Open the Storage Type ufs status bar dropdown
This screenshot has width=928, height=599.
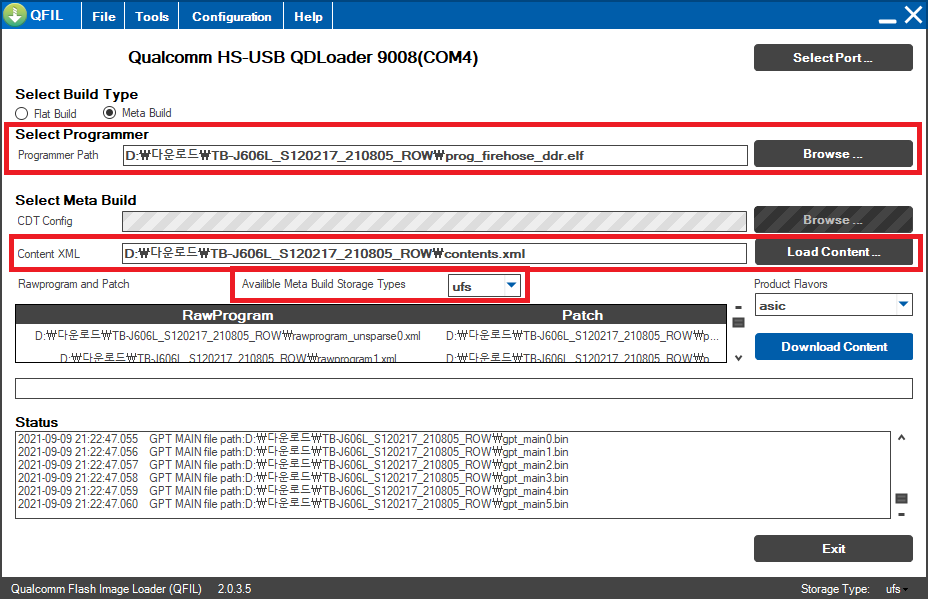click(x=897, y=589)
